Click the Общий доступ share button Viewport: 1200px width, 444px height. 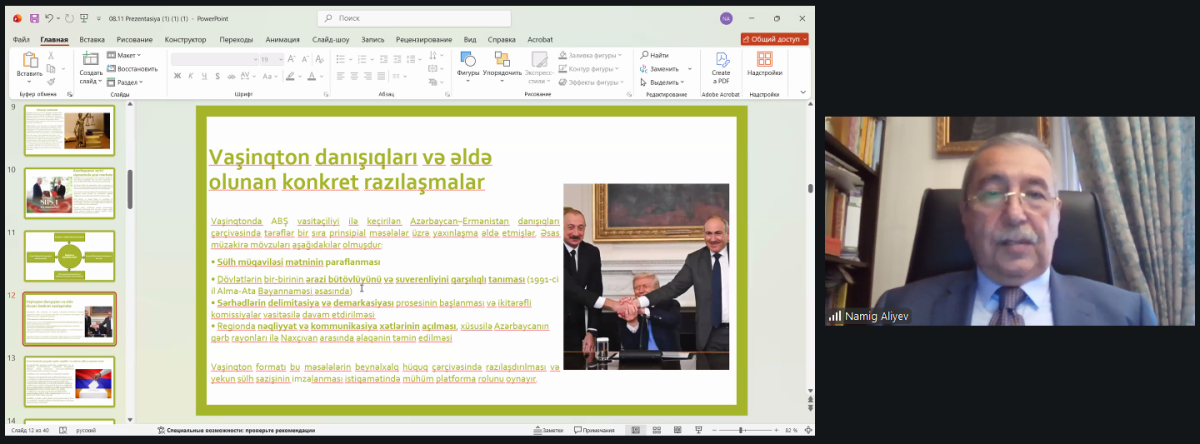tap(774, 39)
